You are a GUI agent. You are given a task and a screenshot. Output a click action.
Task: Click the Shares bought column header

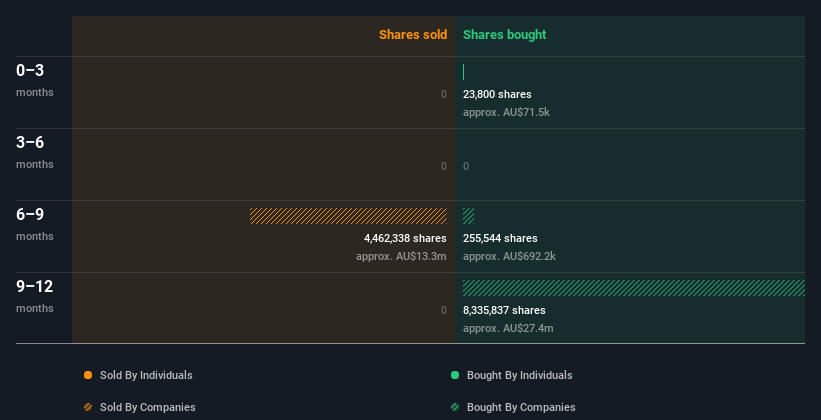504,35
